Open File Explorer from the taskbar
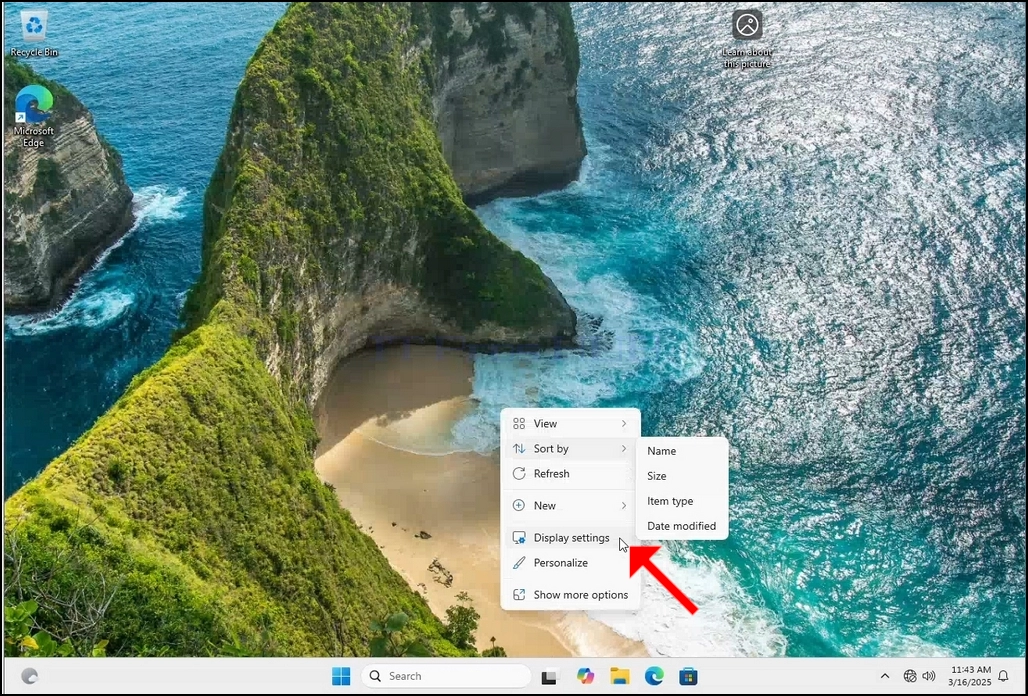This screenshot has height=696, width=1028. [x=620, y=676]
